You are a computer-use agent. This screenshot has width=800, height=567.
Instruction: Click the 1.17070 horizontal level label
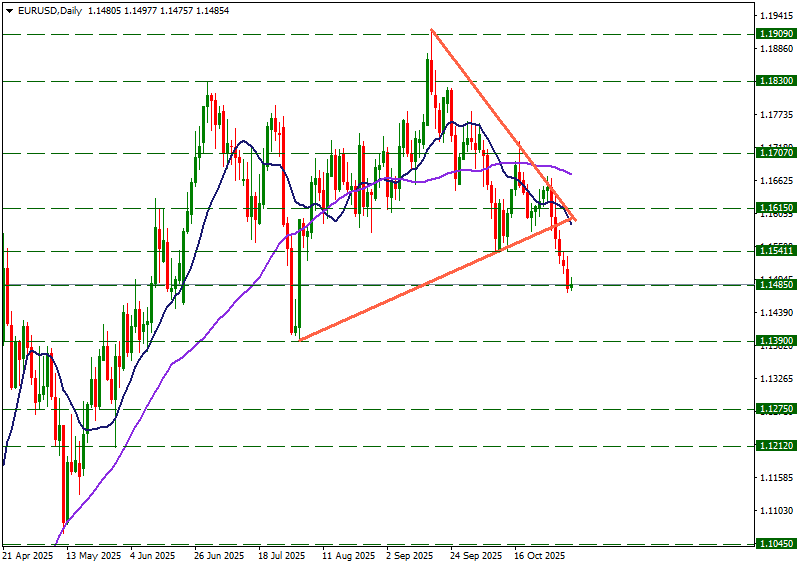click(x=776, y=153)
